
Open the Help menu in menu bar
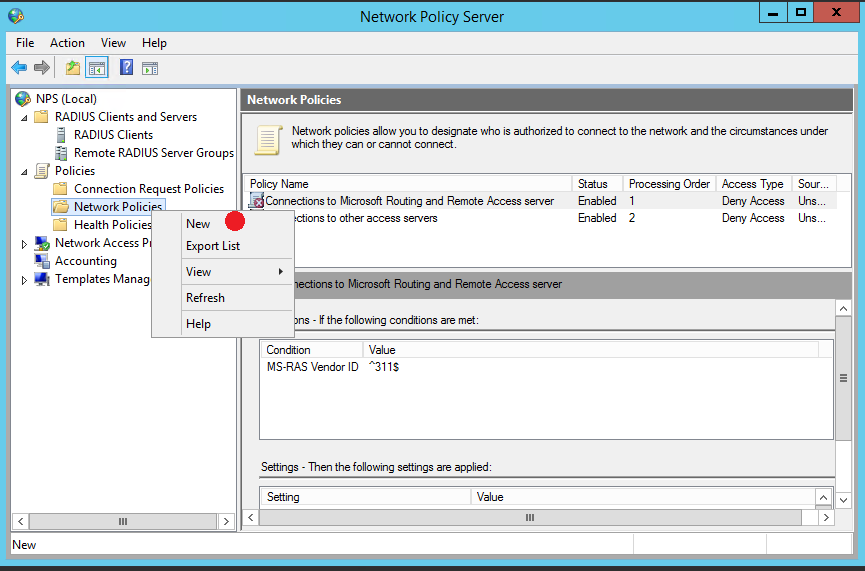[154, 42]
